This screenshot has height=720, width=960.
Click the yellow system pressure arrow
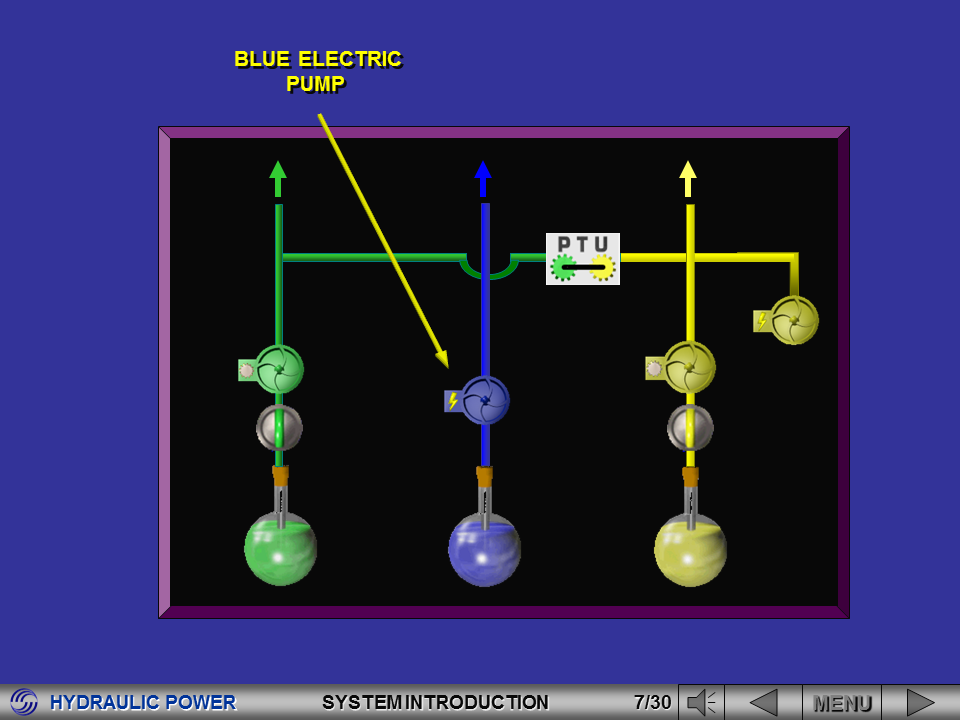(687, 178)
